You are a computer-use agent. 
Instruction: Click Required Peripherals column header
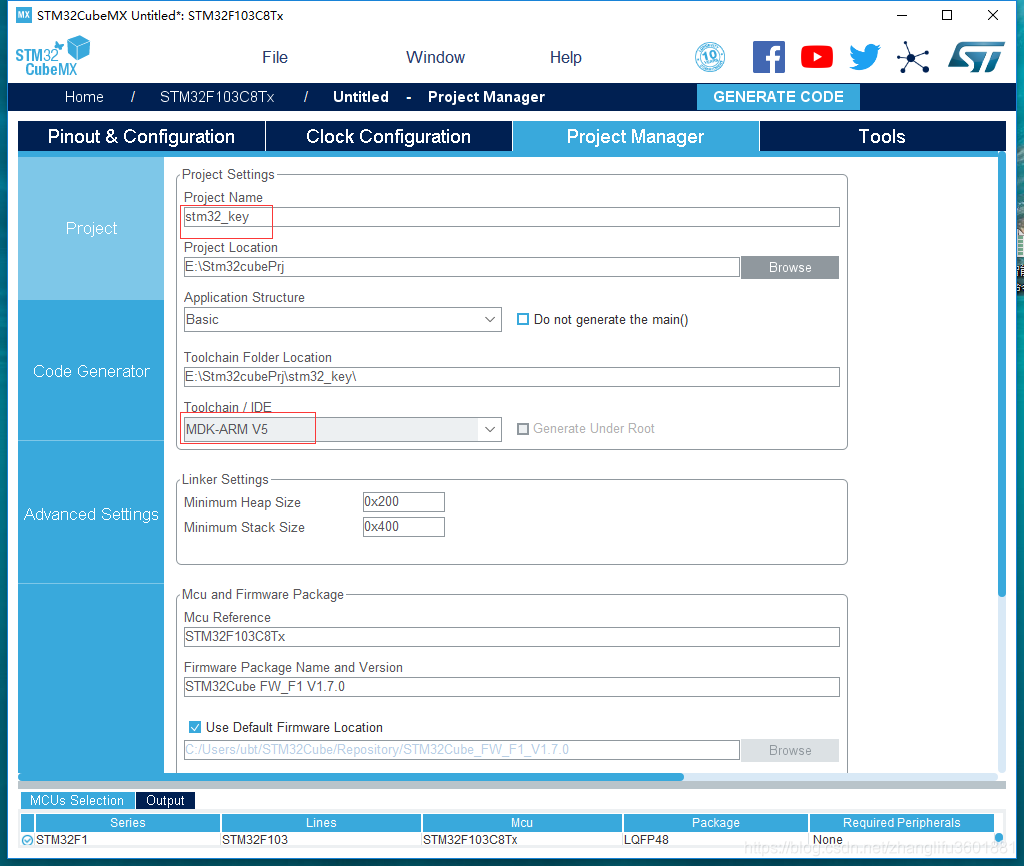pos(901,823)
